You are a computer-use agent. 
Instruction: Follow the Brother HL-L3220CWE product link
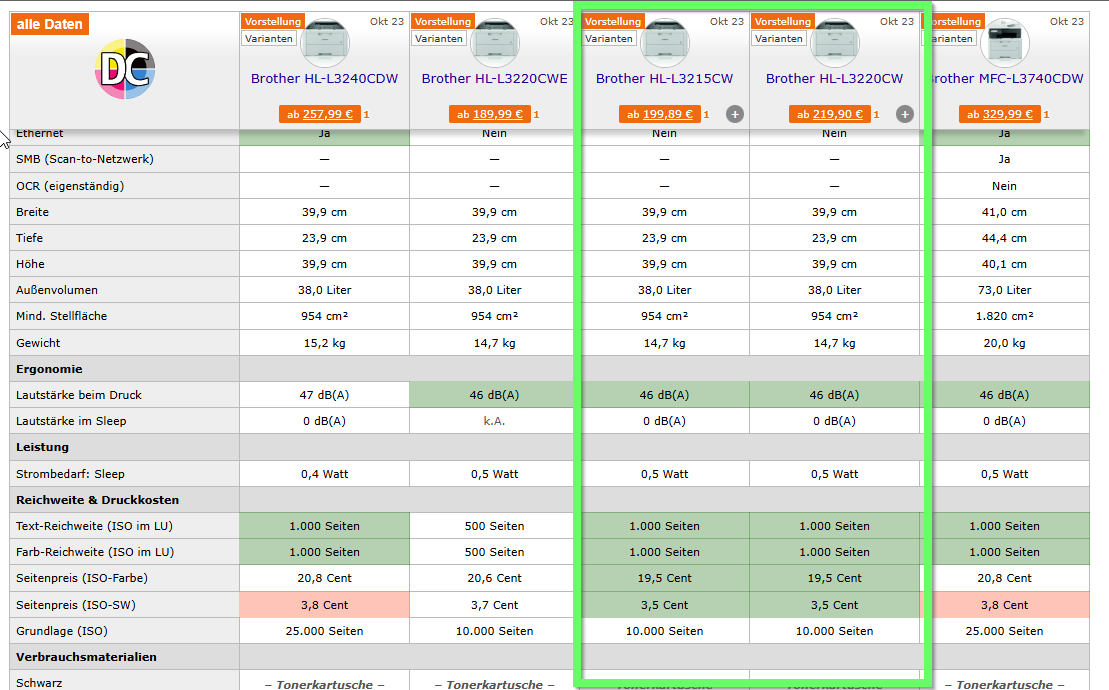[x=494, y=78]
